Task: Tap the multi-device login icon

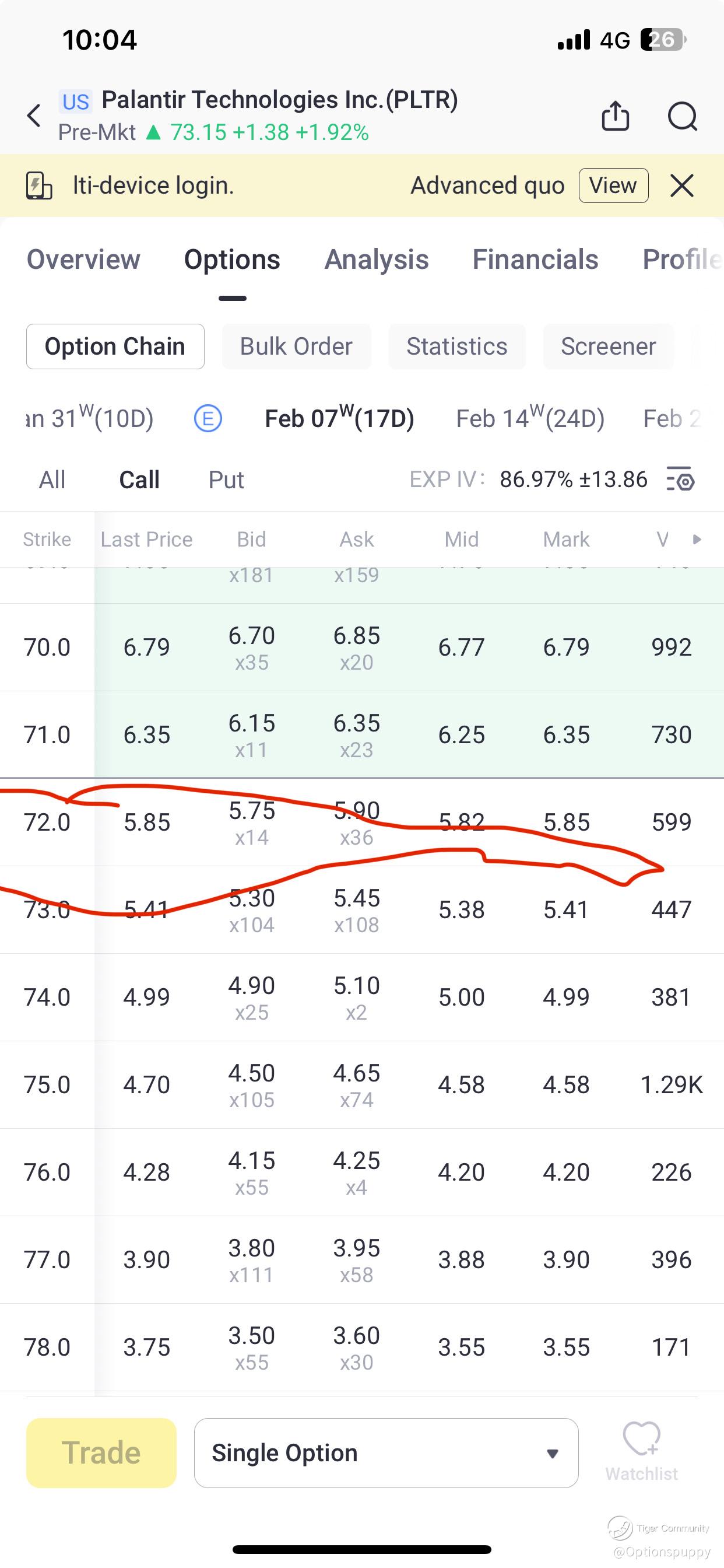Action: pyautogui.click(x=39, y=185)
